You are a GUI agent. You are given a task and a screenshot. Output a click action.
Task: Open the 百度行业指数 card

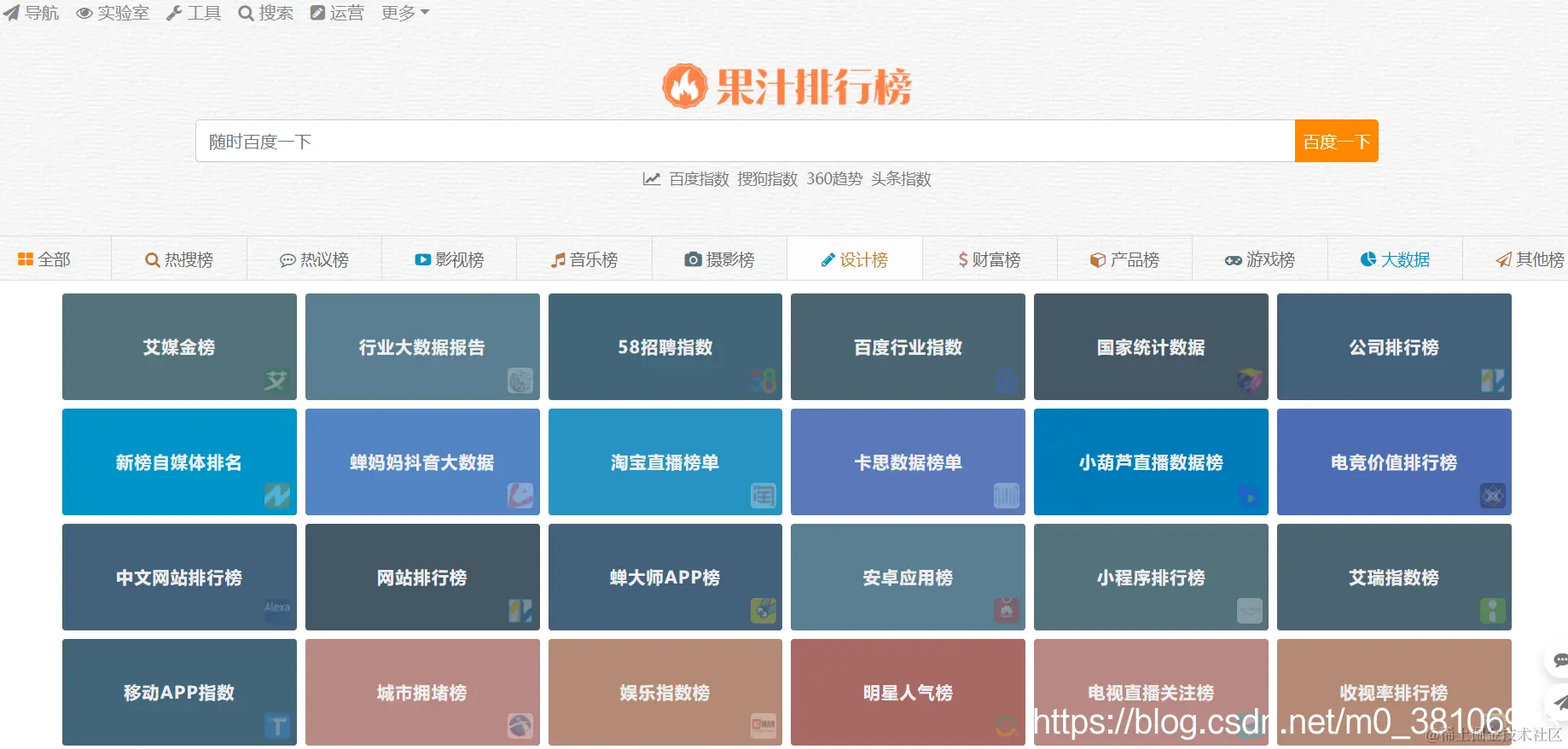pyautogui.click(x=908, y=346)
